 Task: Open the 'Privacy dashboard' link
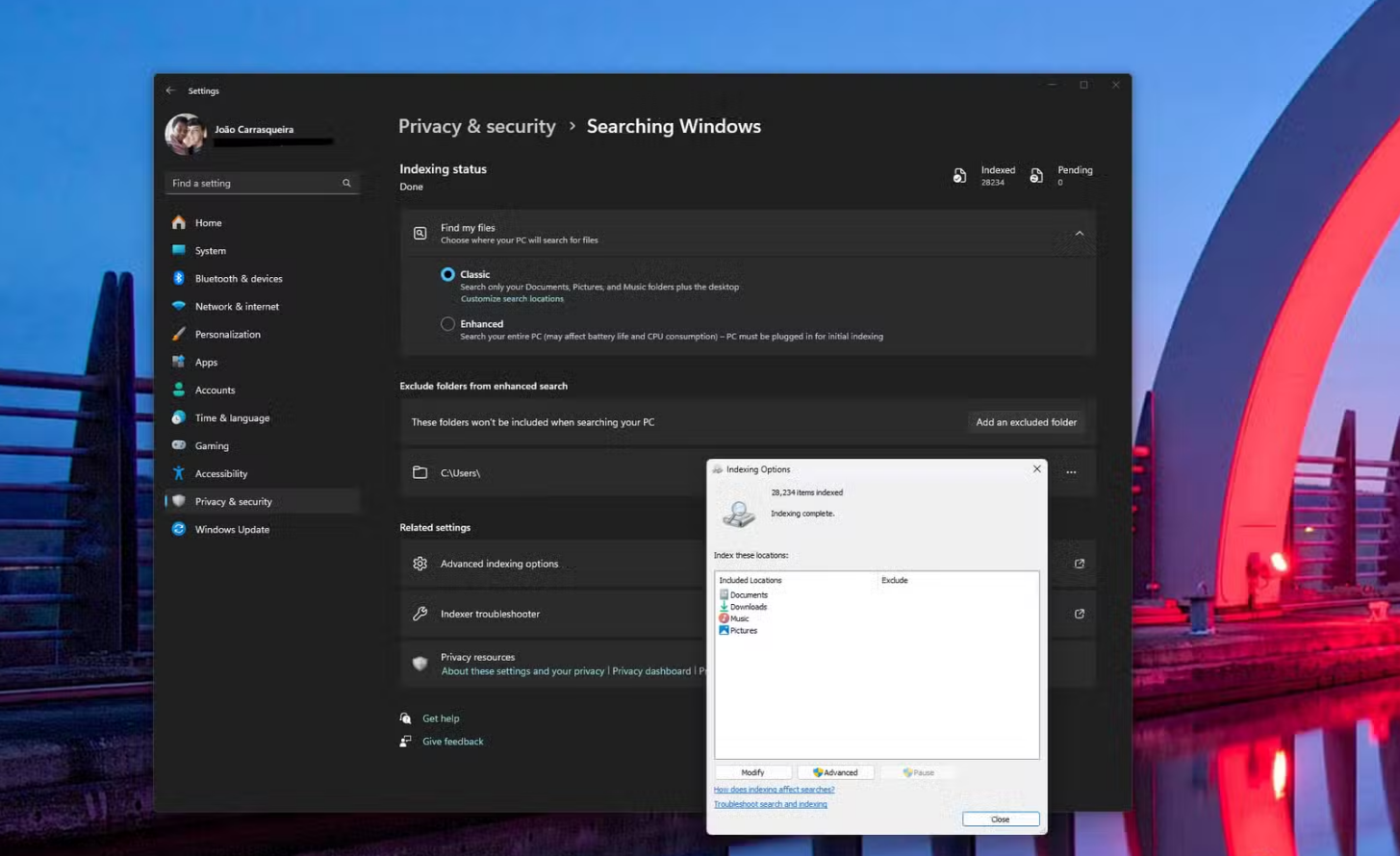coord(651,671)
